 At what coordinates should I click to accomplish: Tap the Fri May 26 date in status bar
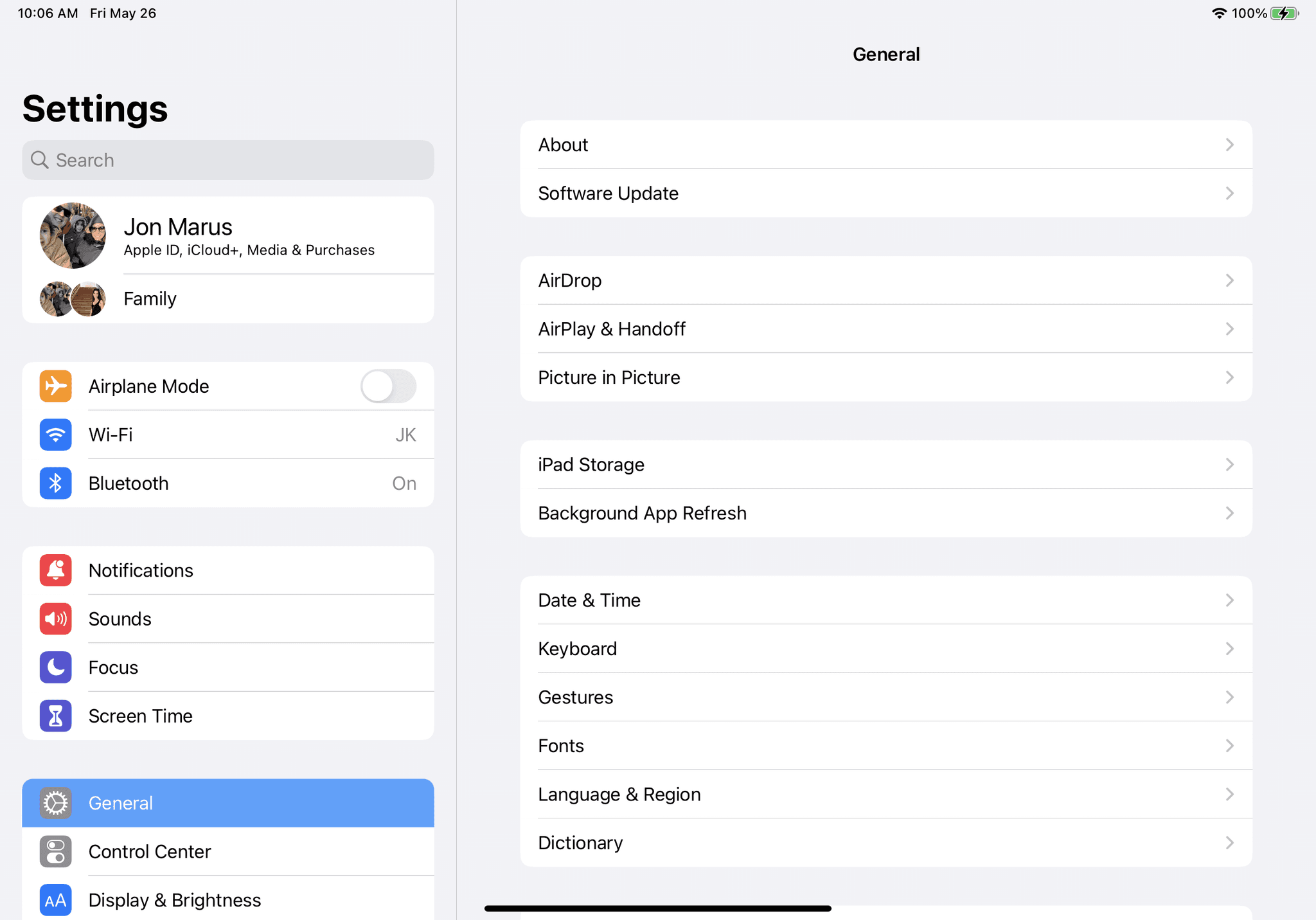click(x=123, y=14)
